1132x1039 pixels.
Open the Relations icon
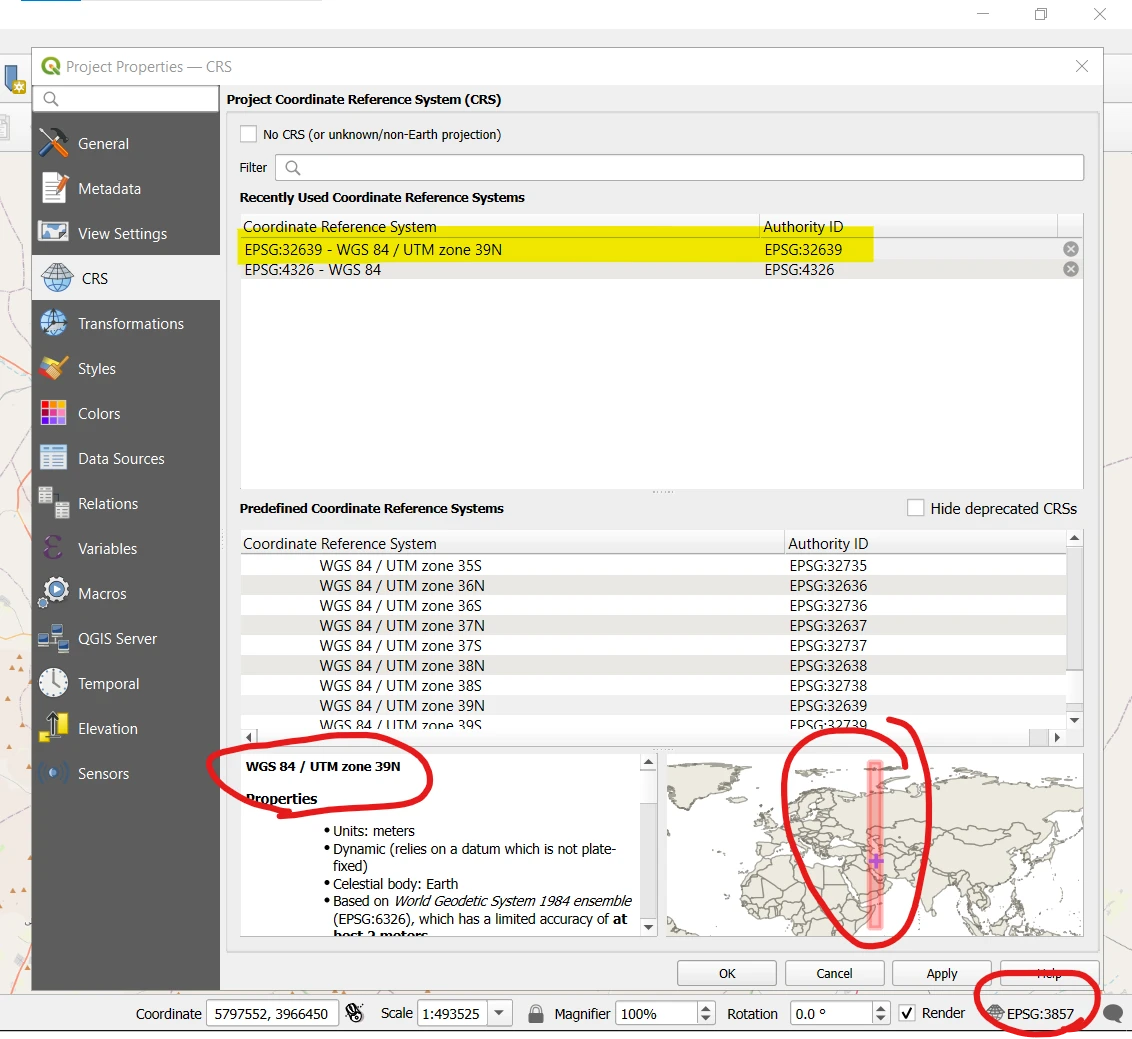(x=53, y=503)
